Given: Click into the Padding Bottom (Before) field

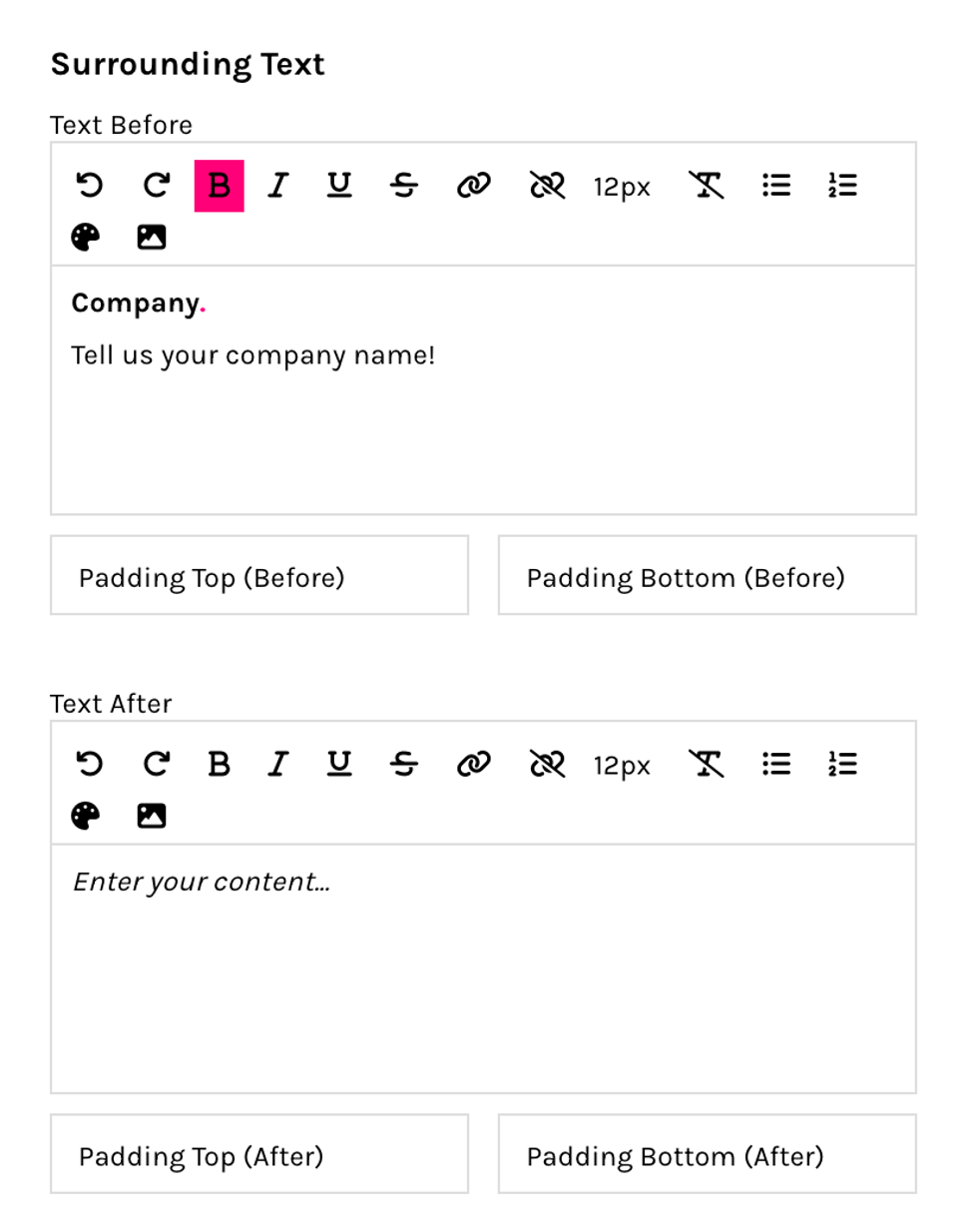Looking at the screenshot, I should (x=707, y=576).
